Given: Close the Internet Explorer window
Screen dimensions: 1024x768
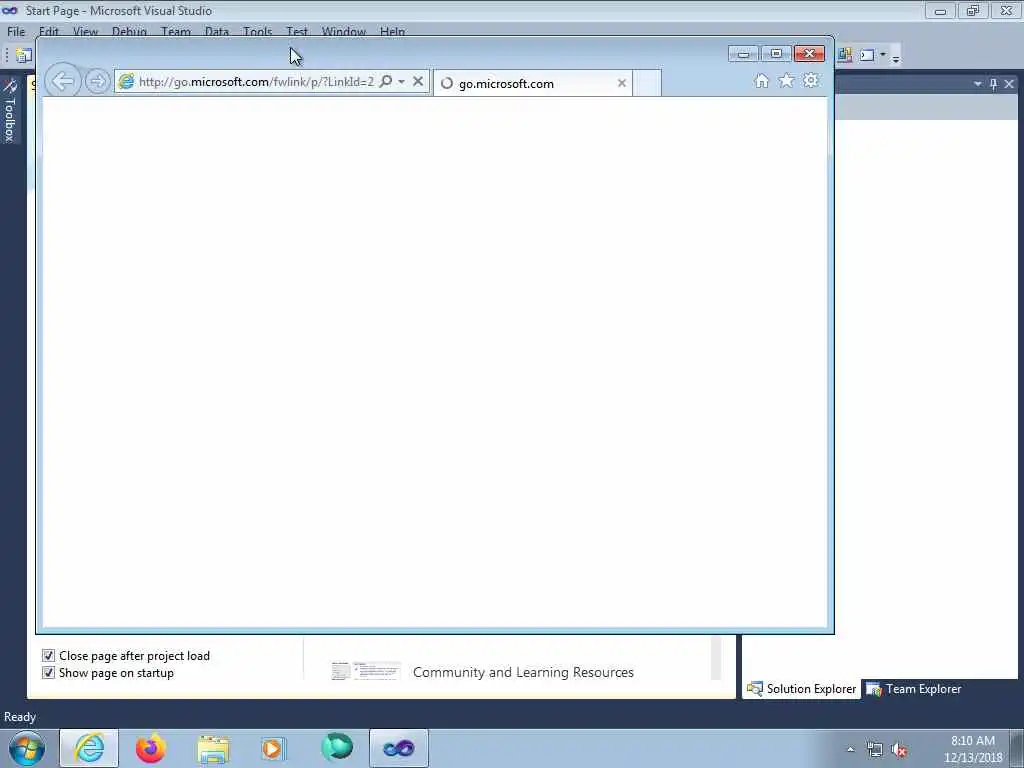Looking at the screenshot, I should 809,54.
